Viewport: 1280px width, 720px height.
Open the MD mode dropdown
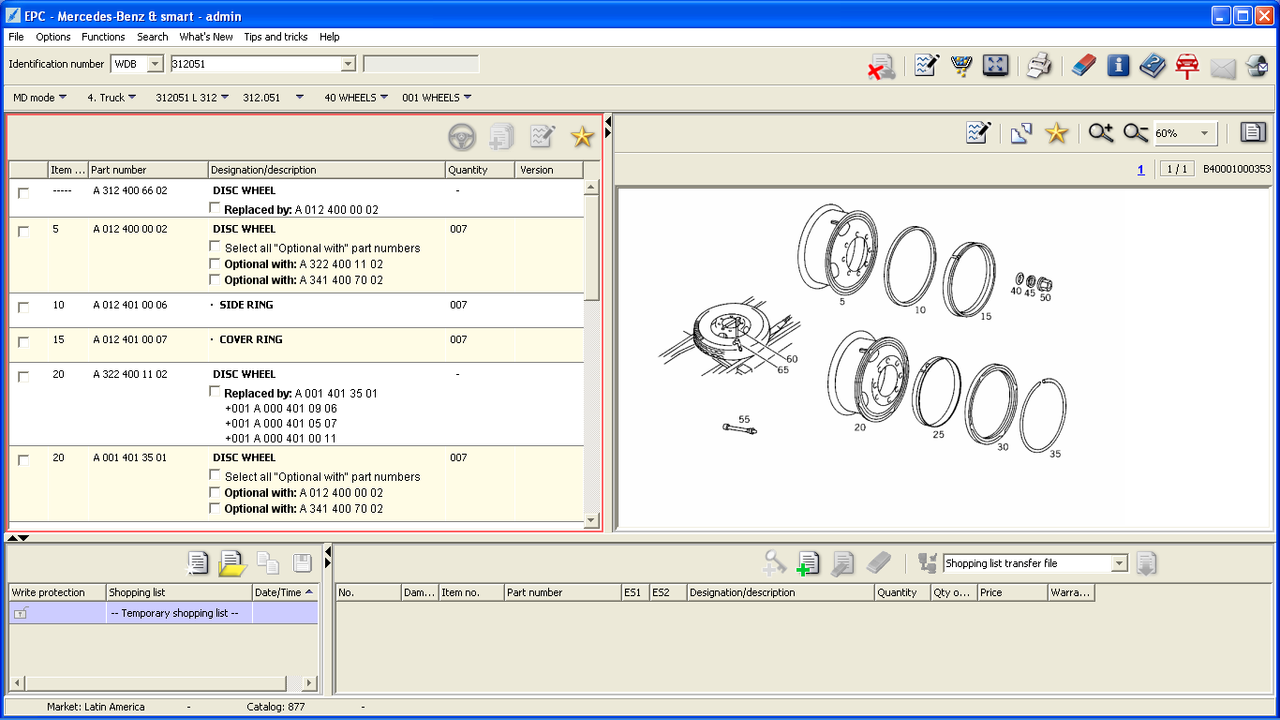[40, 98]
